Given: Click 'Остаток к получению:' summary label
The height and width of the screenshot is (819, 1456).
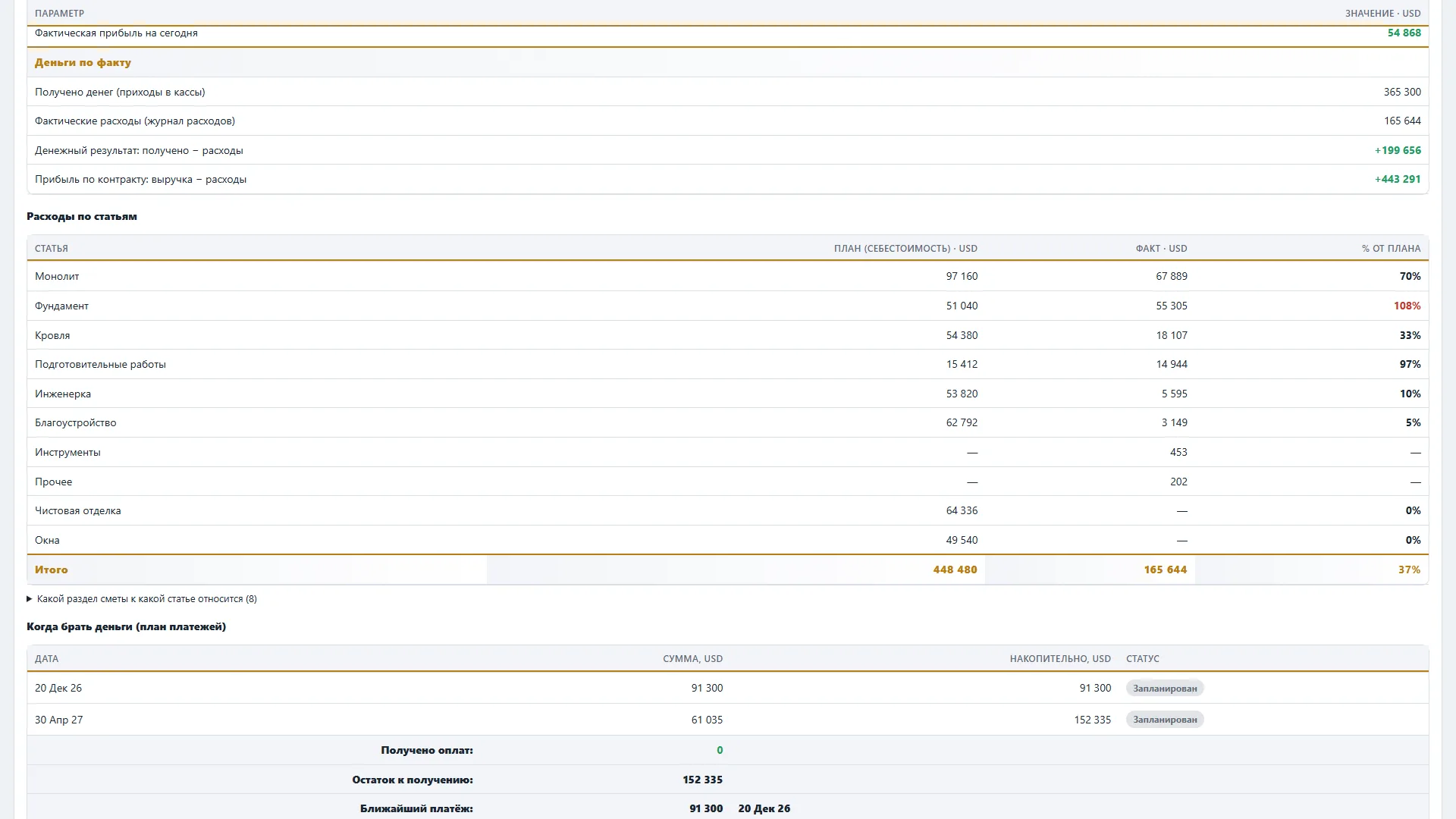Looking at the screenshot, I should (x=413, y=780).
